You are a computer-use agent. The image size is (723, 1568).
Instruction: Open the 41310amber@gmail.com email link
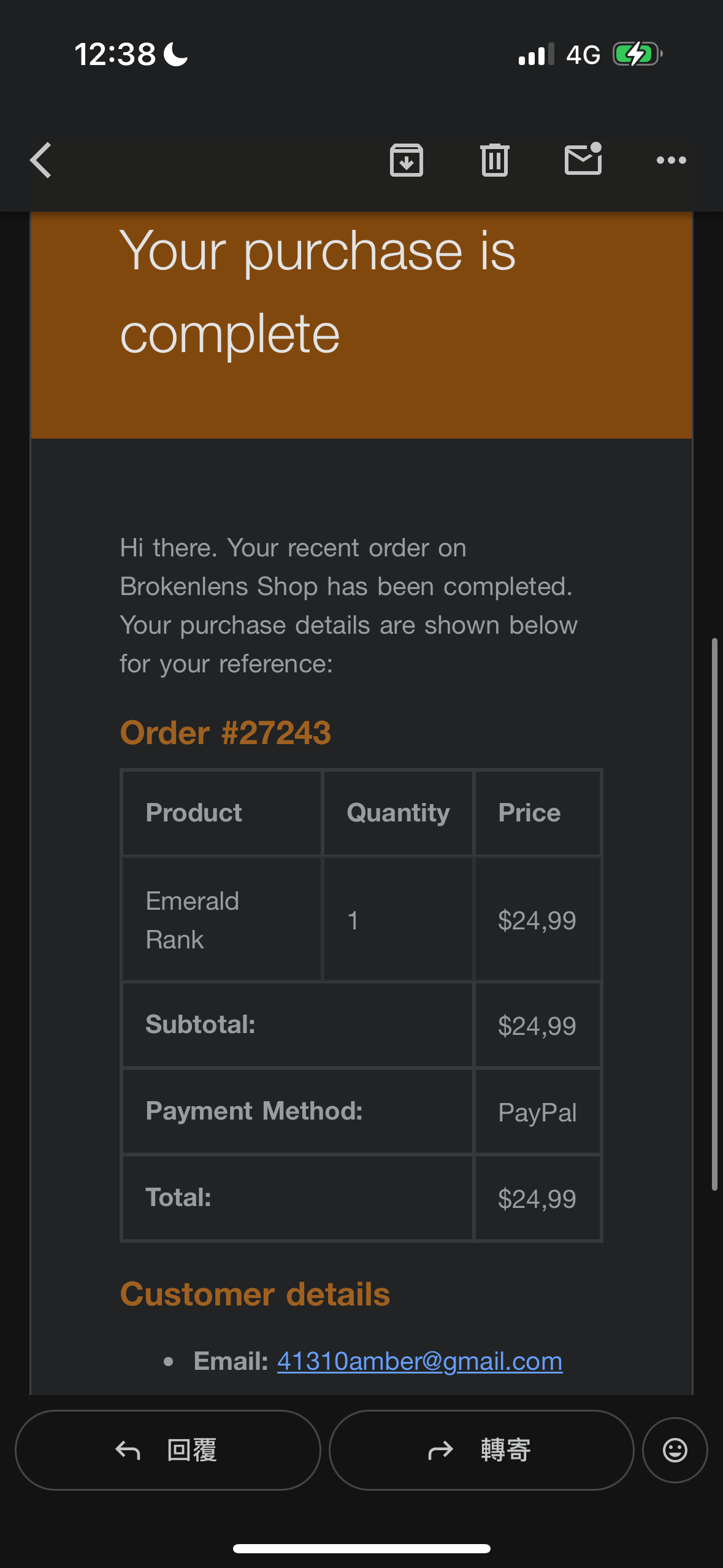419,1361
